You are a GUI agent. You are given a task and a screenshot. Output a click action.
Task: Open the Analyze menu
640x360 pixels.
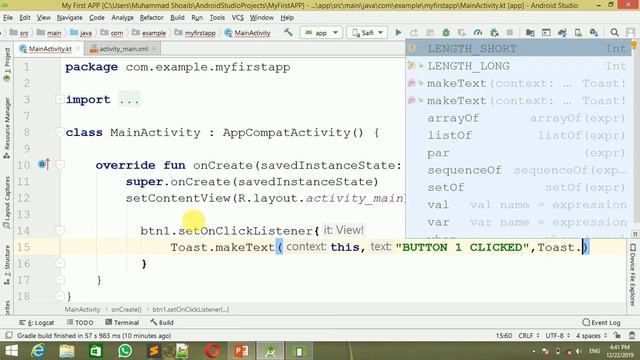point(122,18)
